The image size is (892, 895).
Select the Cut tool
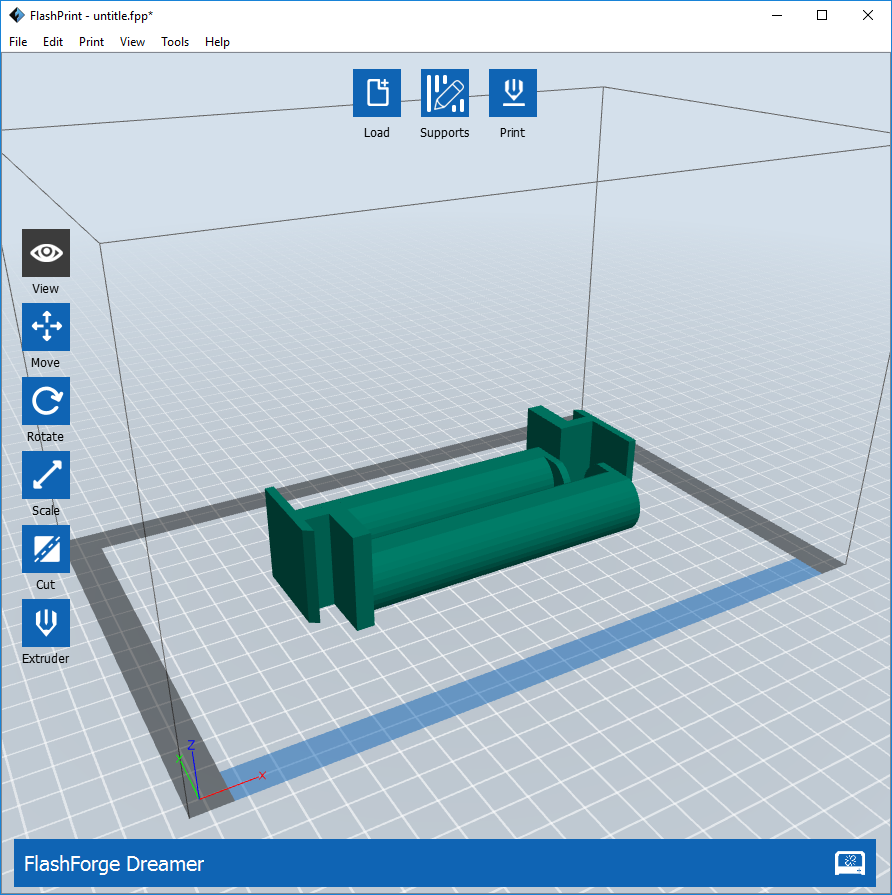coord(46,549)
